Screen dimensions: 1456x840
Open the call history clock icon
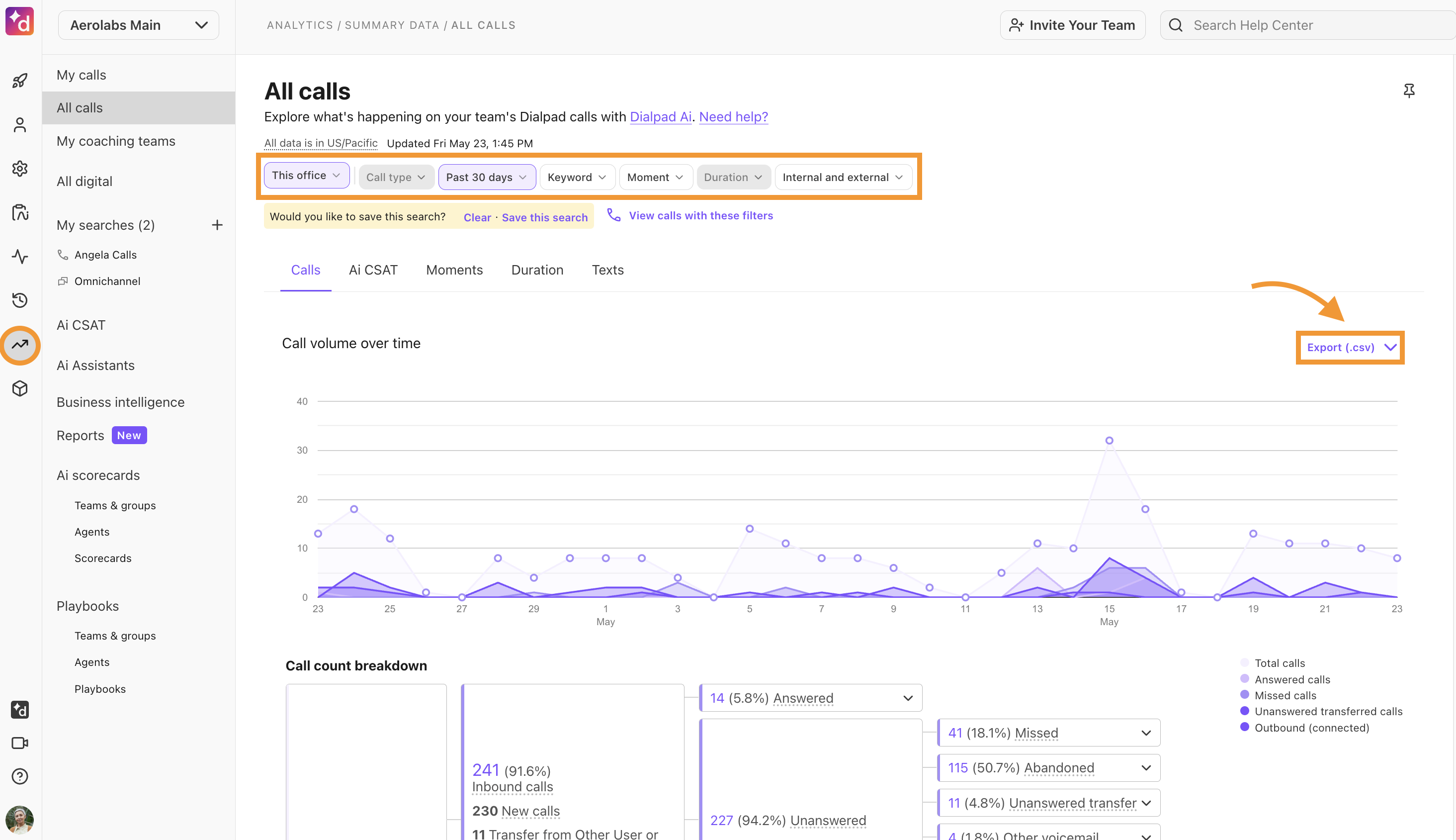pyautogui.click(x=19, y=300)
